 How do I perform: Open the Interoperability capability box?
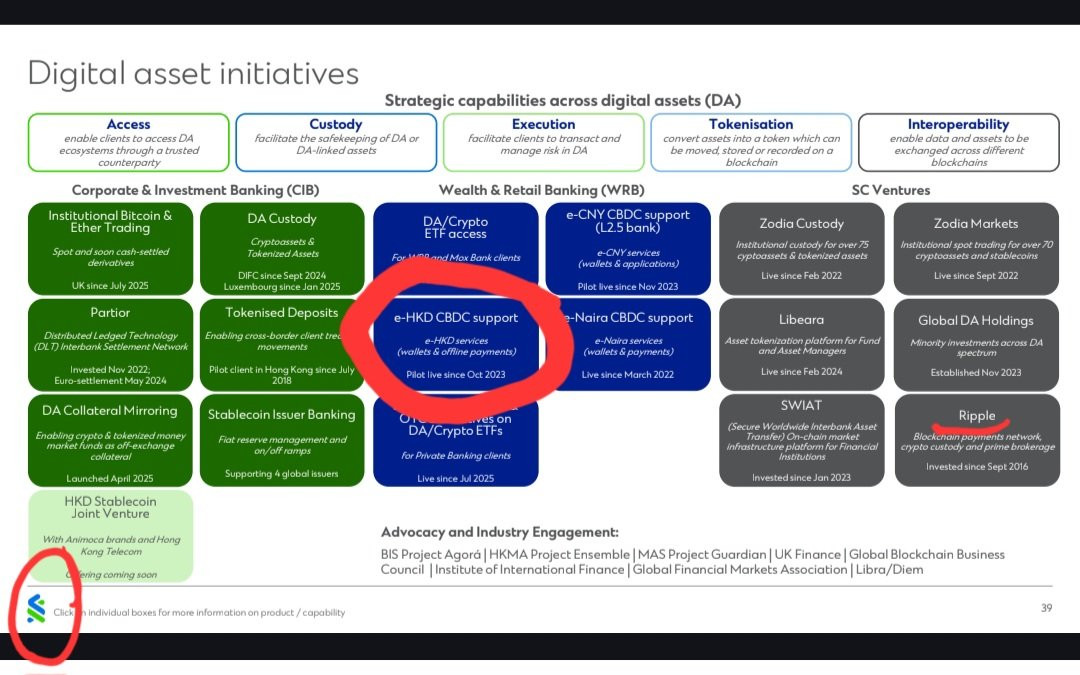(959, 143)
